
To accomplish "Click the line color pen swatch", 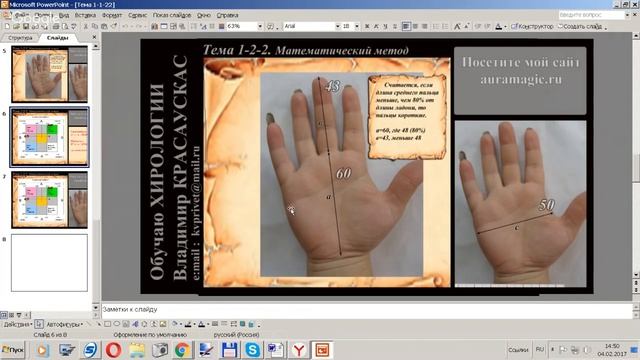I will [x=188, y=324].
